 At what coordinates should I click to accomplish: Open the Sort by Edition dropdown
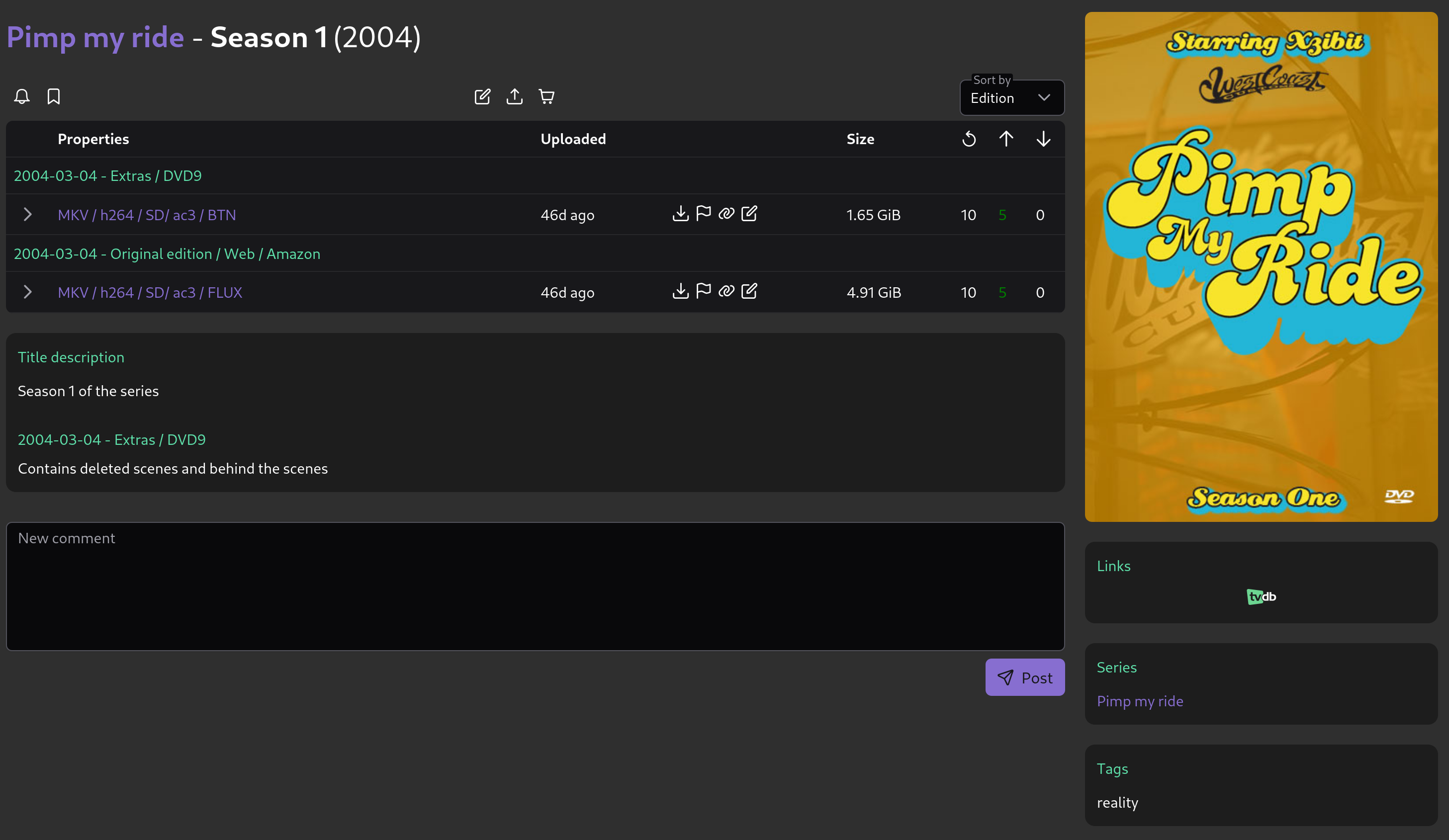pos(1012,98)
